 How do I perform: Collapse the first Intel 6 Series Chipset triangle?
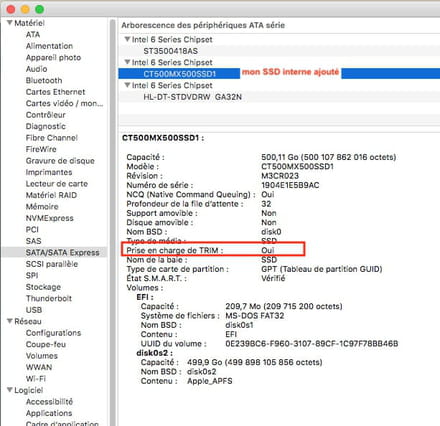(x=127, y=39)
